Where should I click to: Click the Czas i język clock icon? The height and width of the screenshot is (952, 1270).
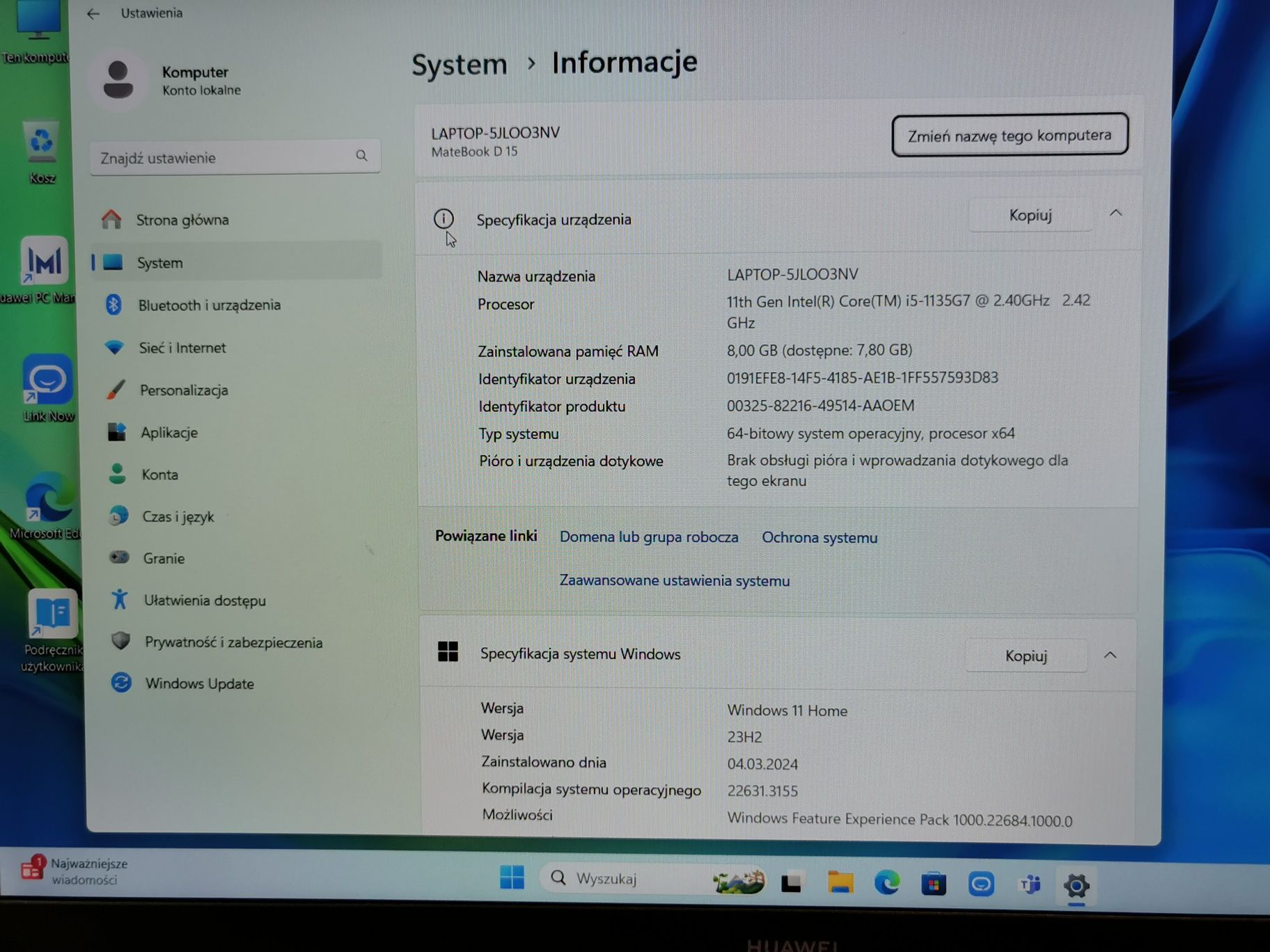[119, 516]
